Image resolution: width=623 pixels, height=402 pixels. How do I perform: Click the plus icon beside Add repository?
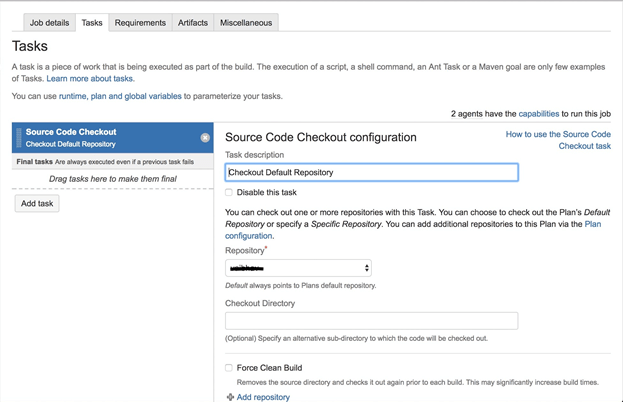click(231, 397)
